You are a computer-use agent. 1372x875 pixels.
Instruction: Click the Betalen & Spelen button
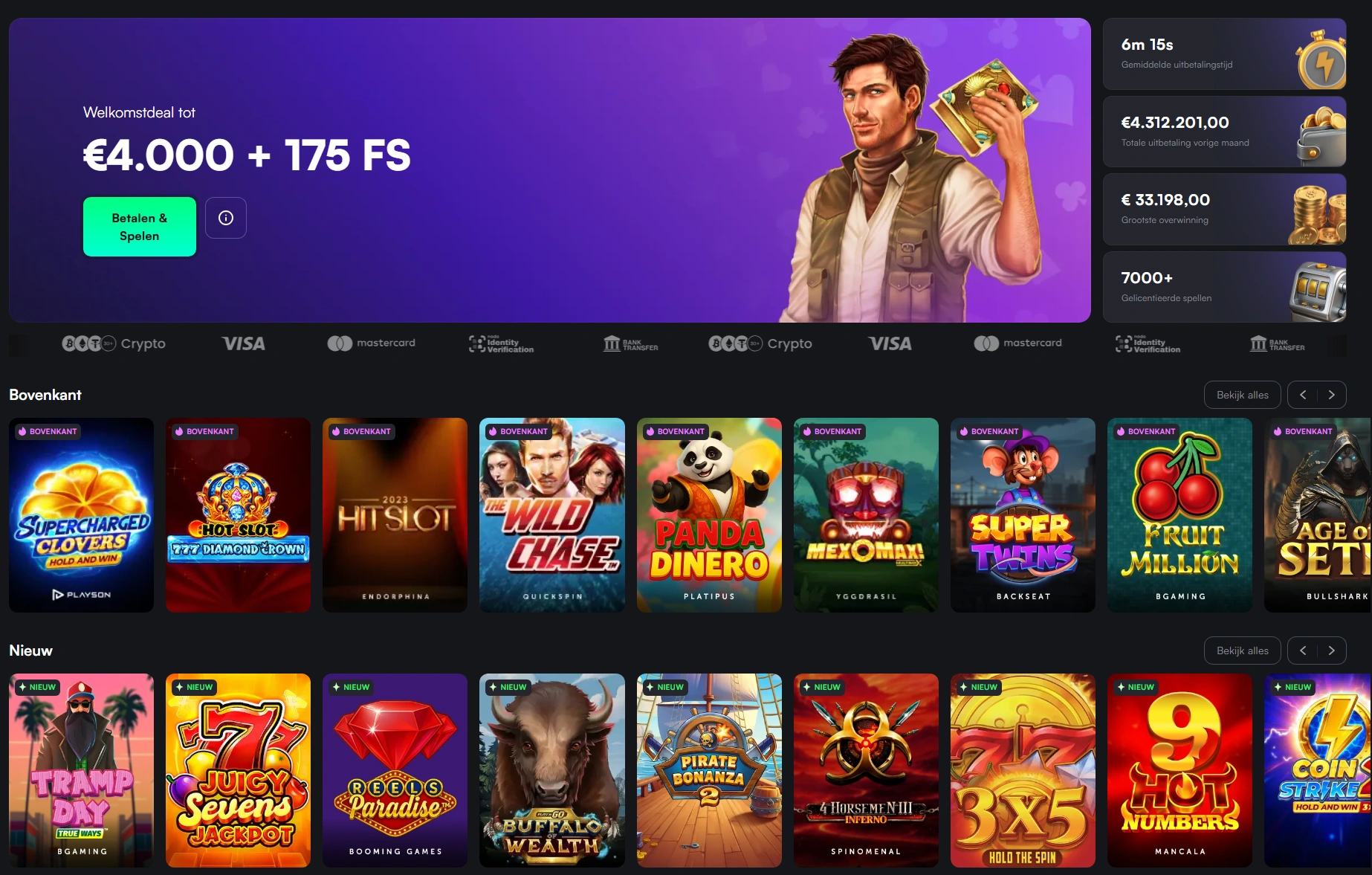point(140,227)
